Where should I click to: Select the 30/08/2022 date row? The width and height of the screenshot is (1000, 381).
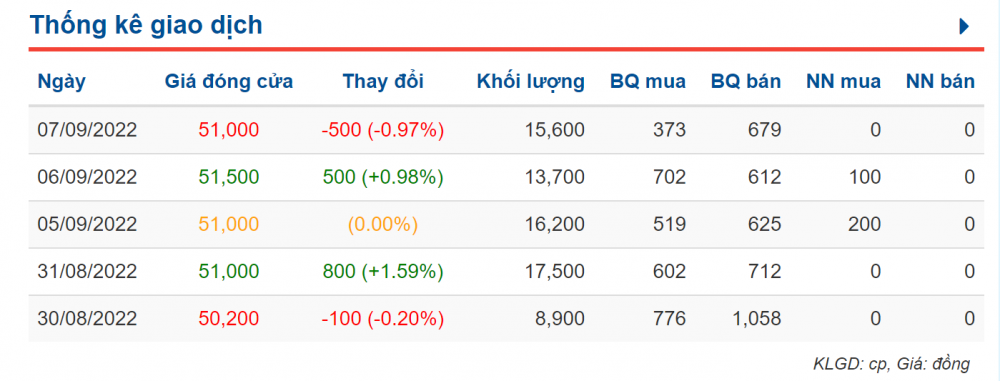pos(506,318)
